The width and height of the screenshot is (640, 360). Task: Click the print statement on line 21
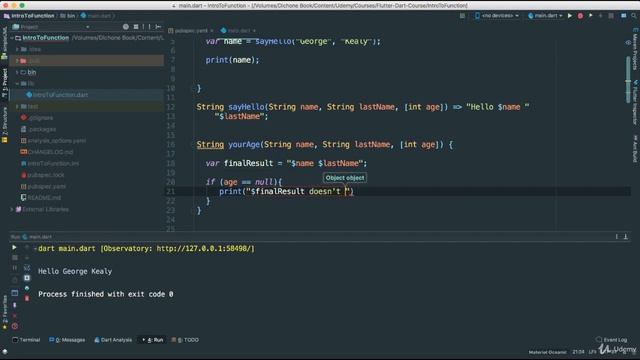pos(286,191)
